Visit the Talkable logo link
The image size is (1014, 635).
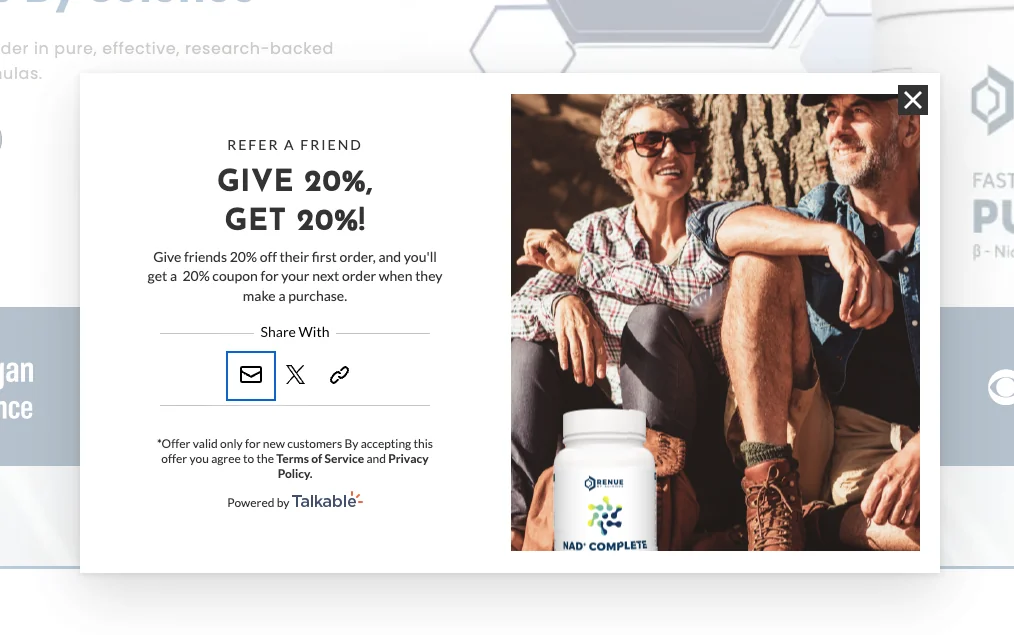click(x=327, y=500)
